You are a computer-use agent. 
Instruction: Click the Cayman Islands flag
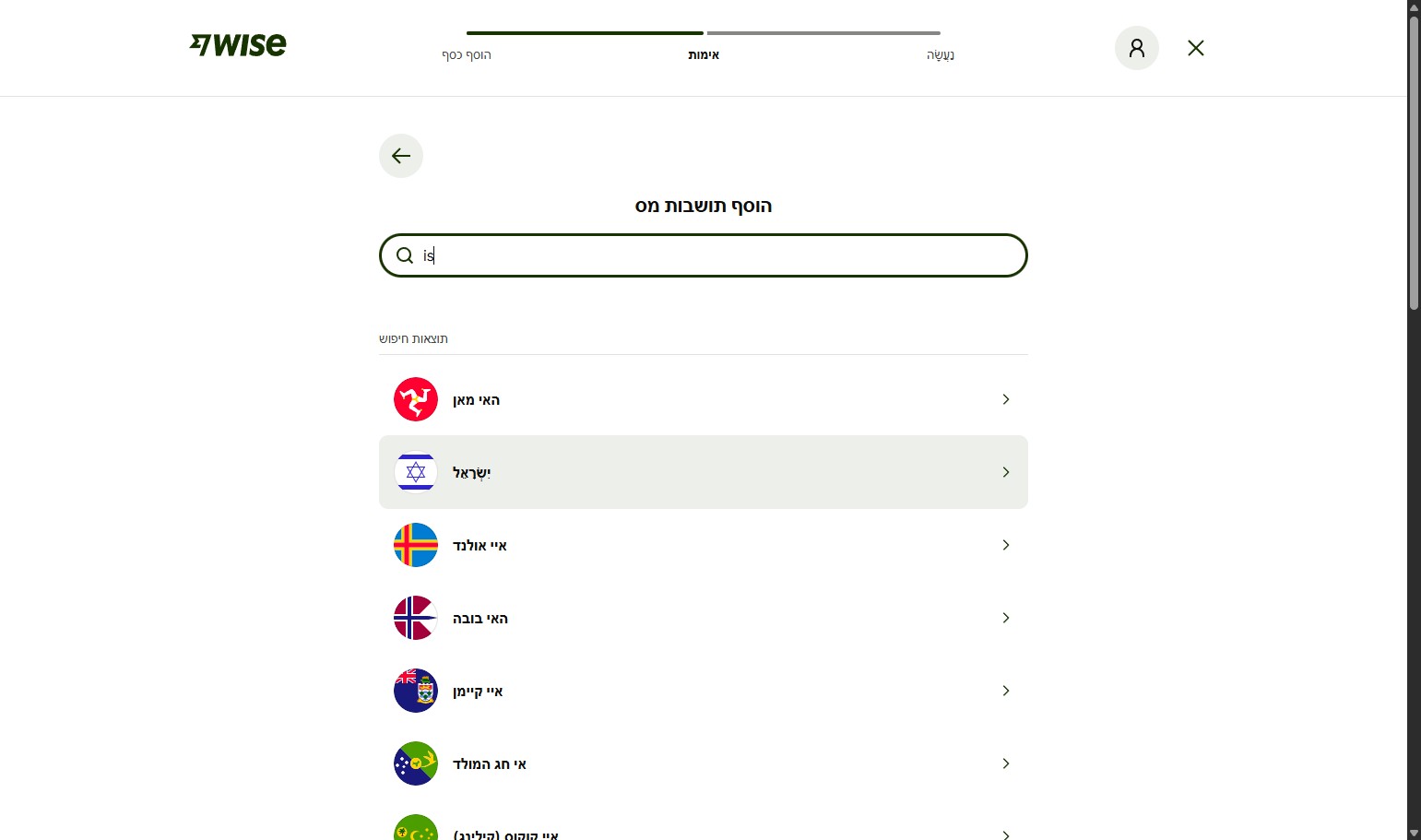[416, 691]
